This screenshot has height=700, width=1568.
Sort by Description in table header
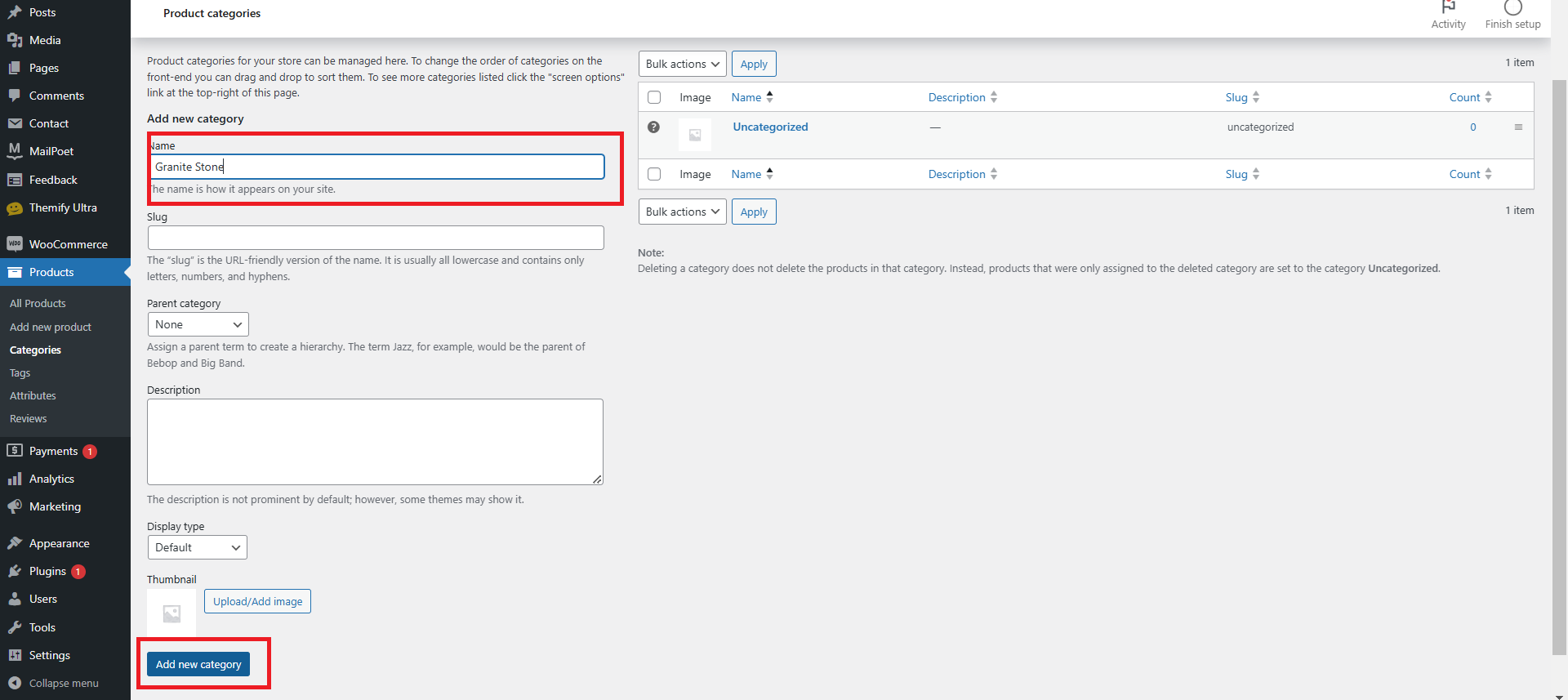pos(963,97)
